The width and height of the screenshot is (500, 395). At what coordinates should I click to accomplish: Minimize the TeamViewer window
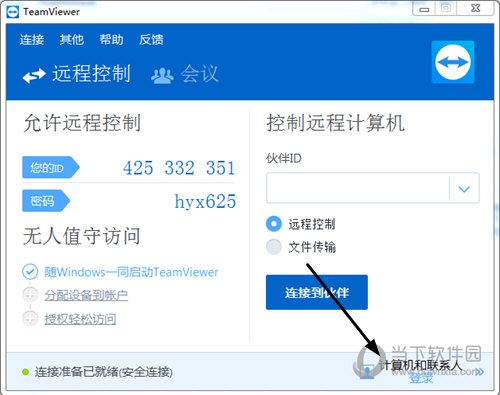(x=424, y=9)
